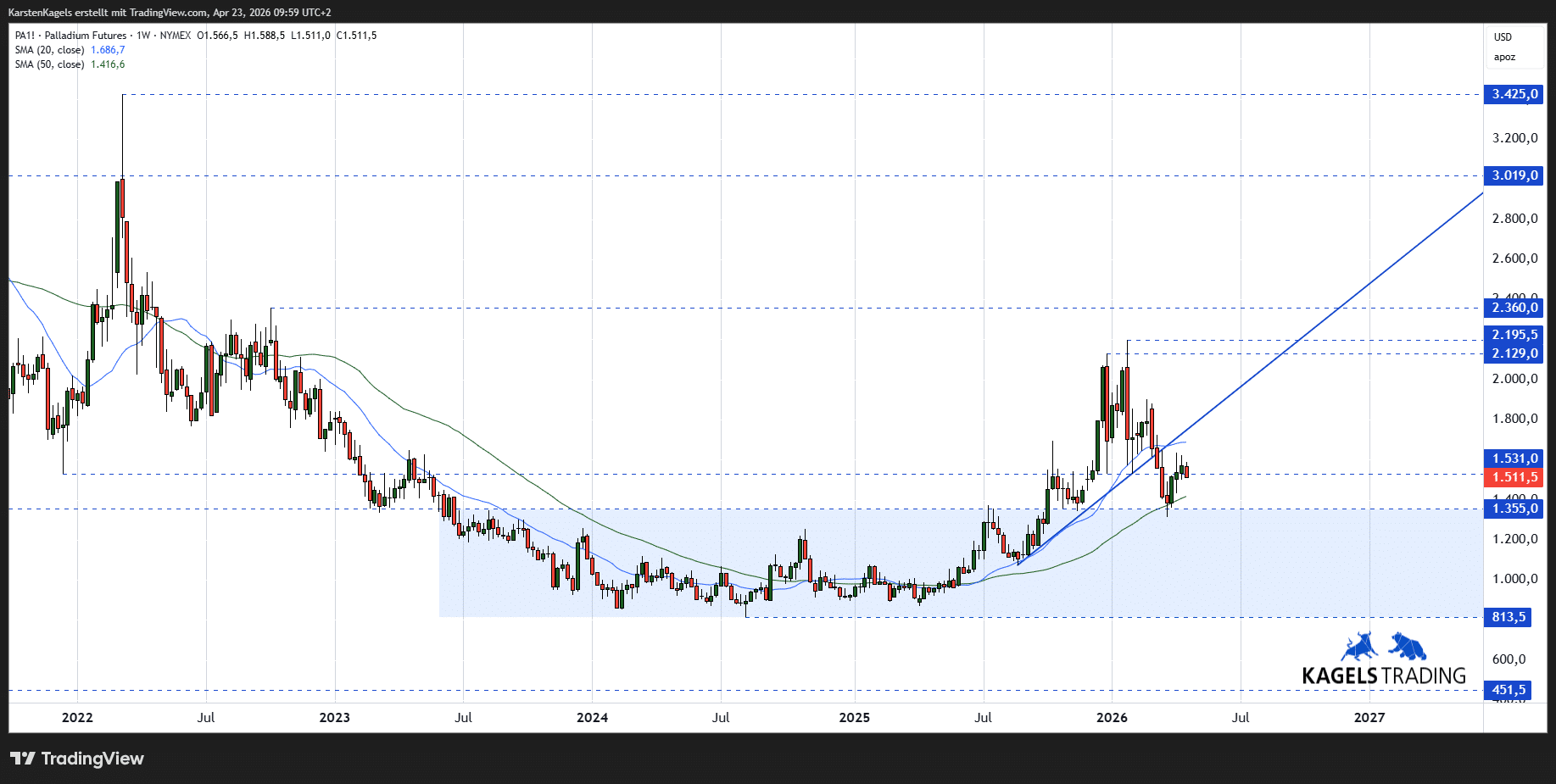The height and width of the screenshot is (784, 1556).
Task: Click the TradingView logo icon
Action: [23, 759]
